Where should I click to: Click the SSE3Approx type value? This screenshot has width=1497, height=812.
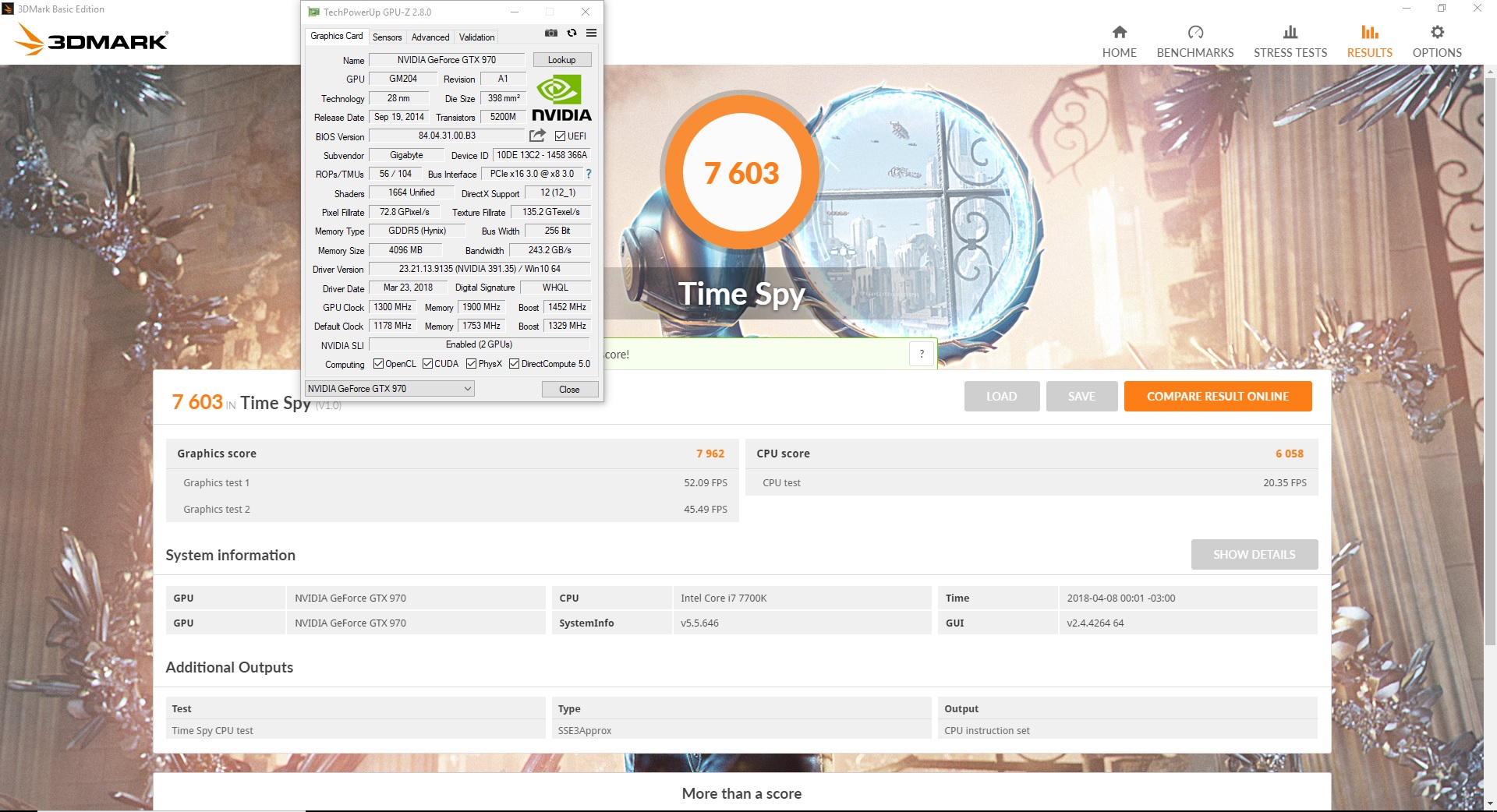click(x=584, y=730)
